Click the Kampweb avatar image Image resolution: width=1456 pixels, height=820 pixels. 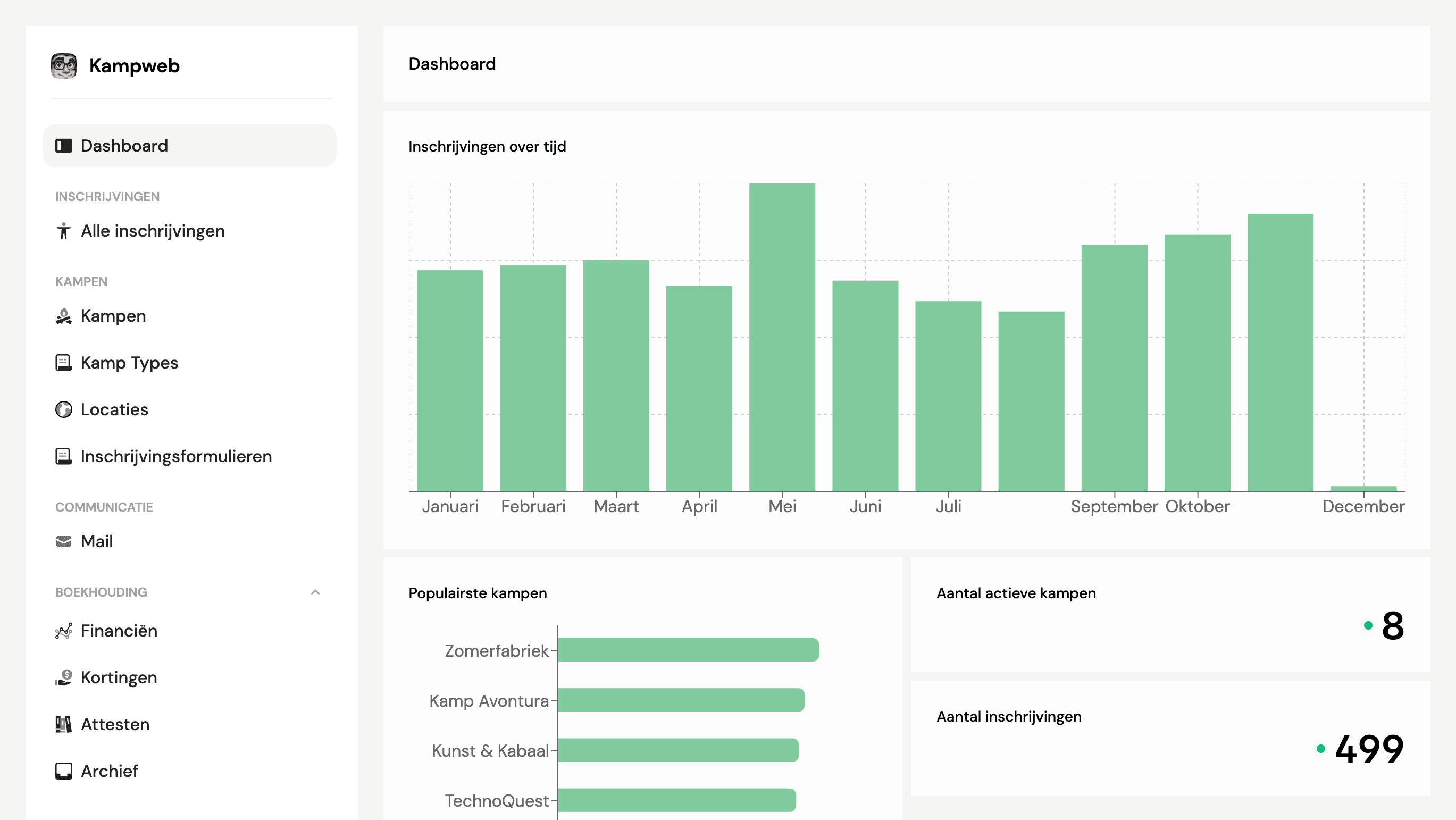[64, 65]
